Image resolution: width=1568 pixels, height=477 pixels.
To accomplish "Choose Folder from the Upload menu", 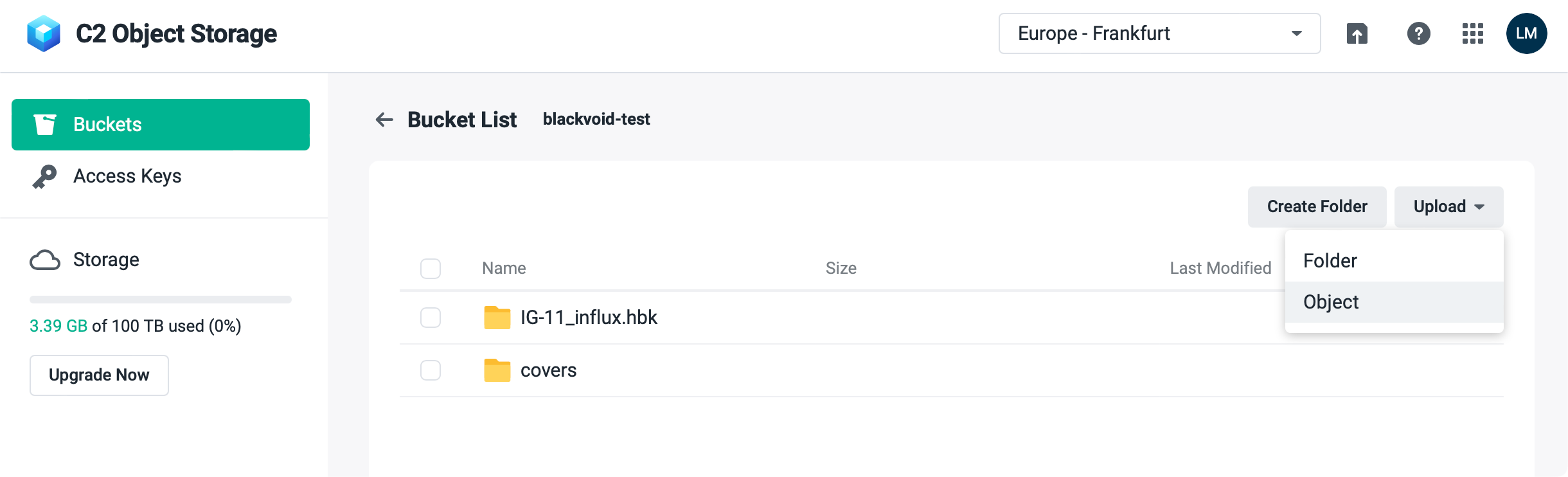I will [x=1394, y=261].
